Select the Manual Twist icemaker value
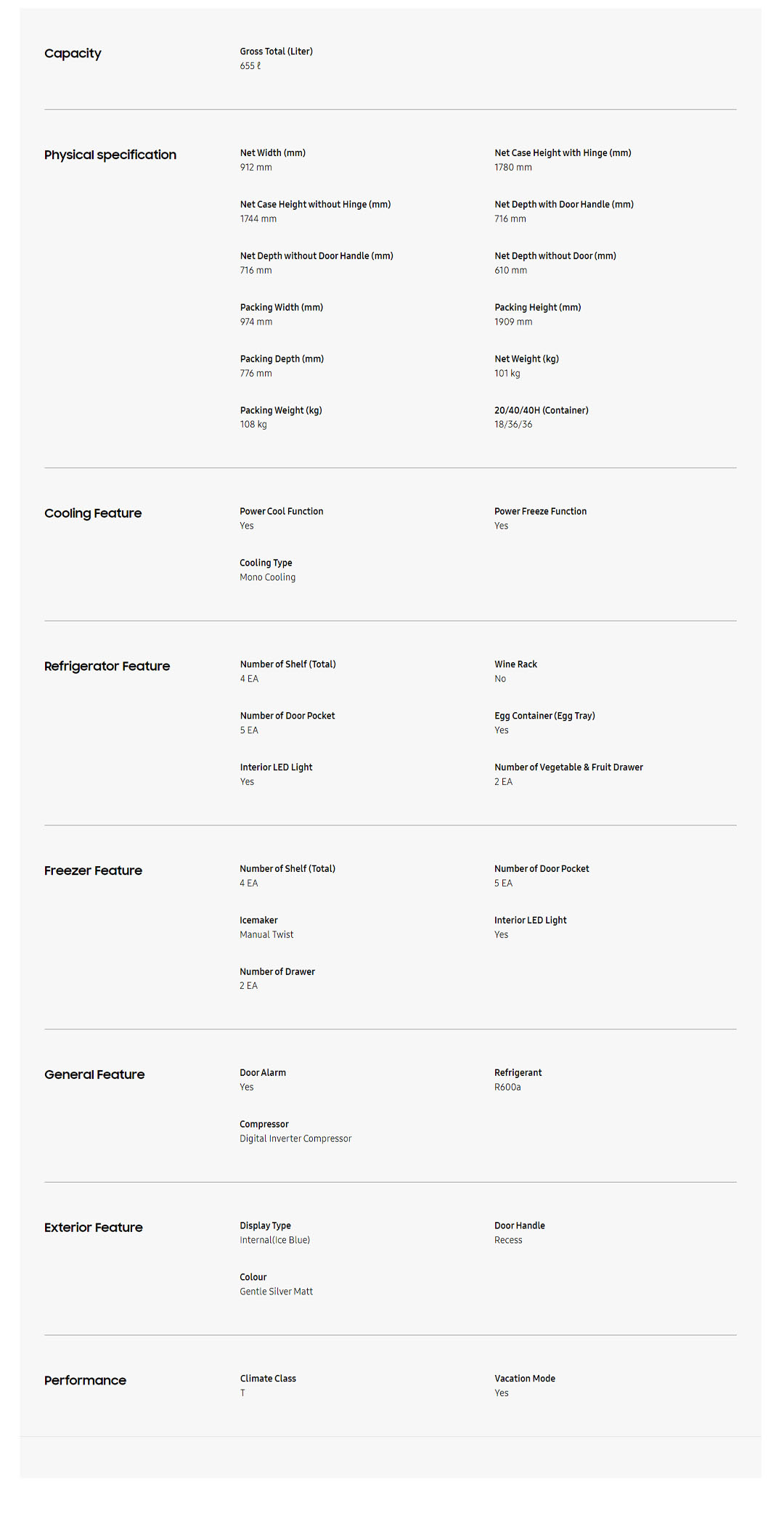Screen dimensions: 784x1513 (266, 935)
